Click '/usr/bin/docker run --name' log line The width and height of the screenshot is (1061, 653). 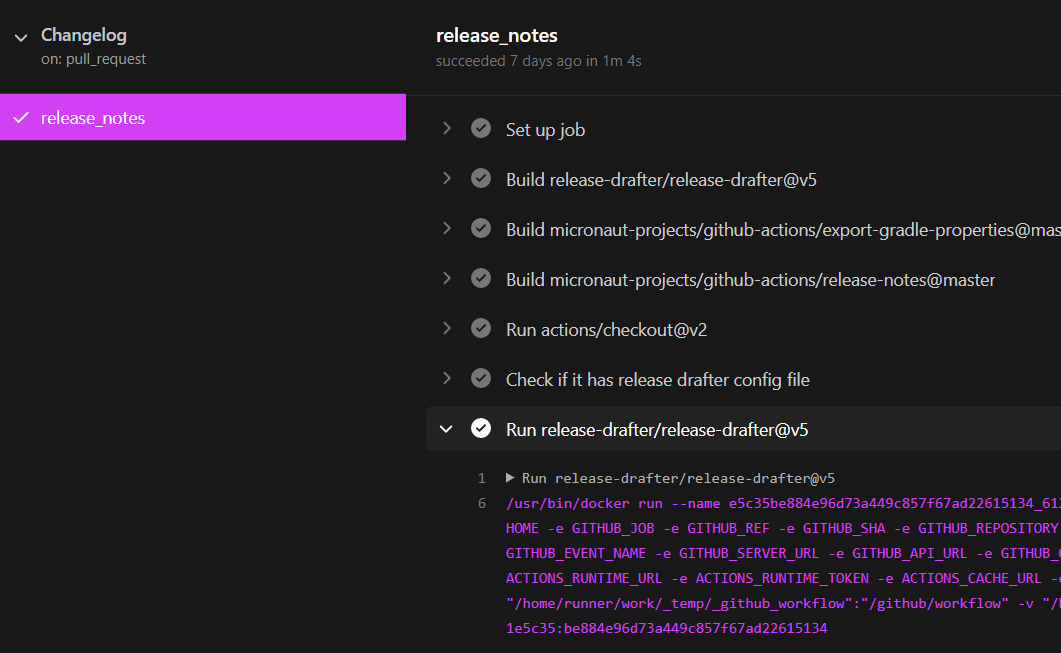tap(784, 503)
